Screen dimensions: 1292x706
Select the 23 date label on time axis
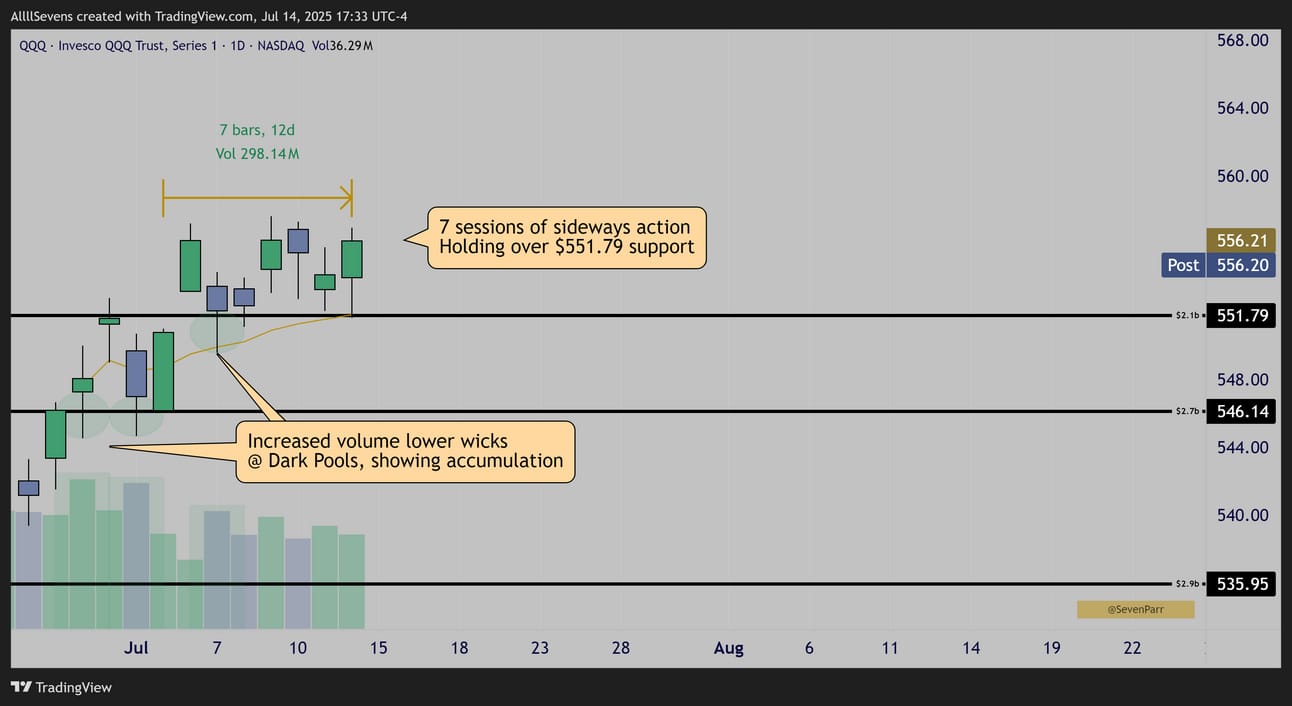[x=540, y=648]
